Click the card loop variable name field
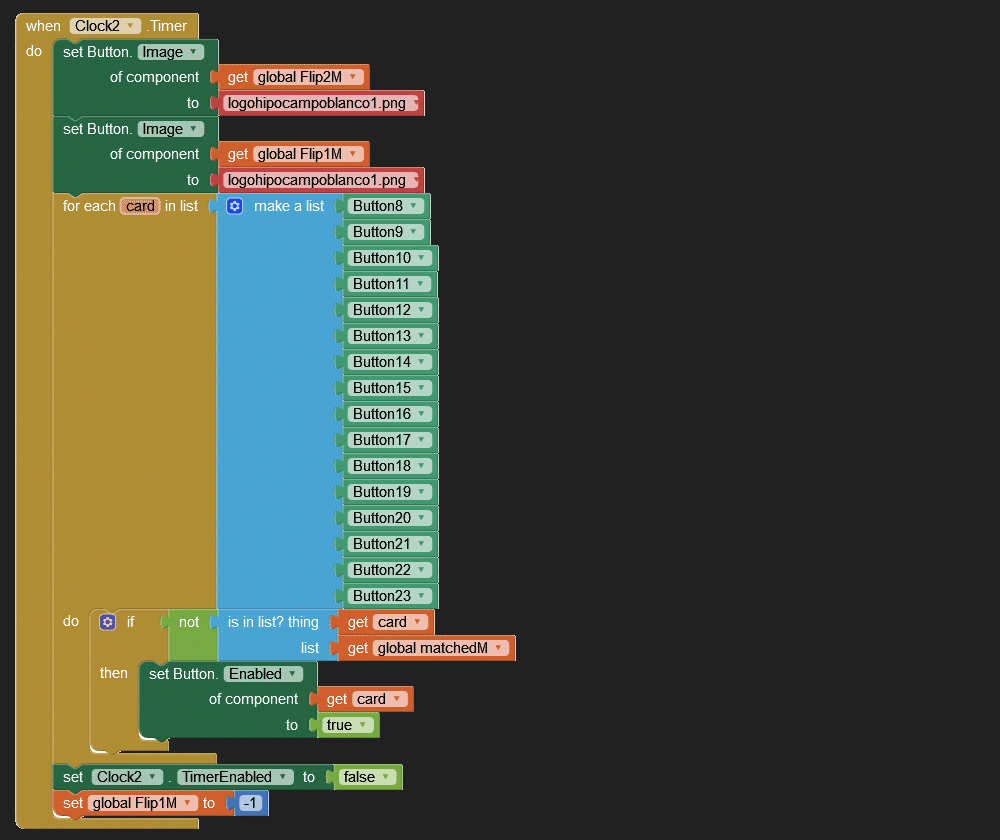Image resolution: width=1000 pixels, height=840 pixels. [140, 206]
